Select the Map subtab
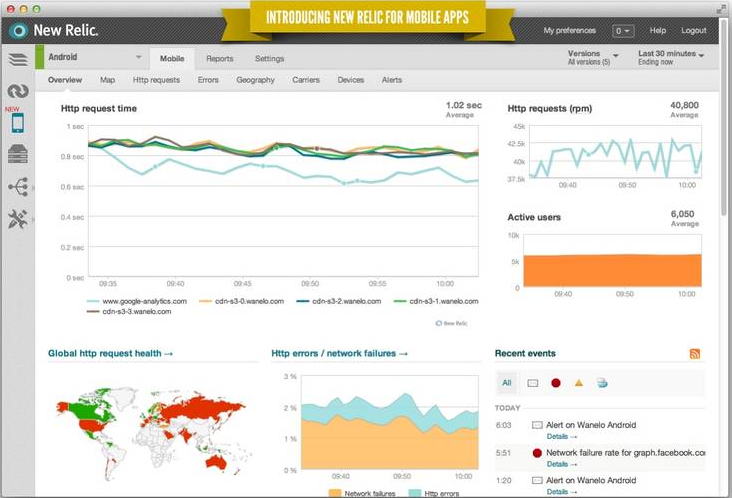Screen dimensions: 732x498 point(107,80)
